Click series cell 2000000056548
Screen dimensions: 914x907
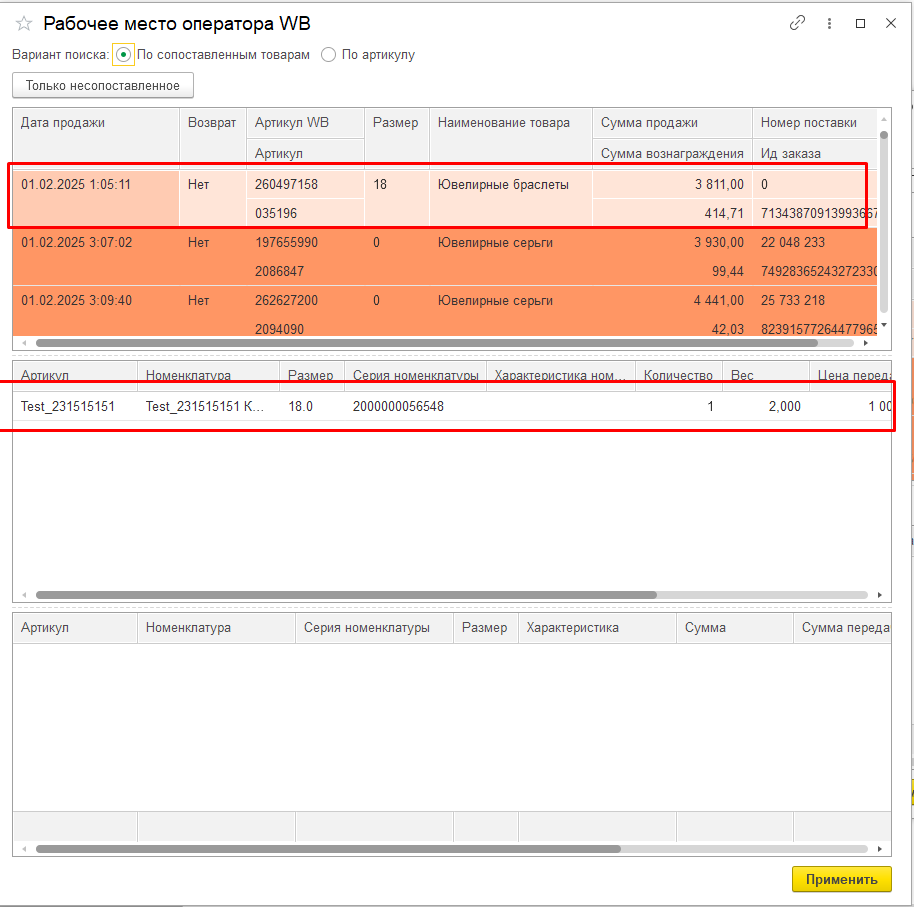pos(415,406)
